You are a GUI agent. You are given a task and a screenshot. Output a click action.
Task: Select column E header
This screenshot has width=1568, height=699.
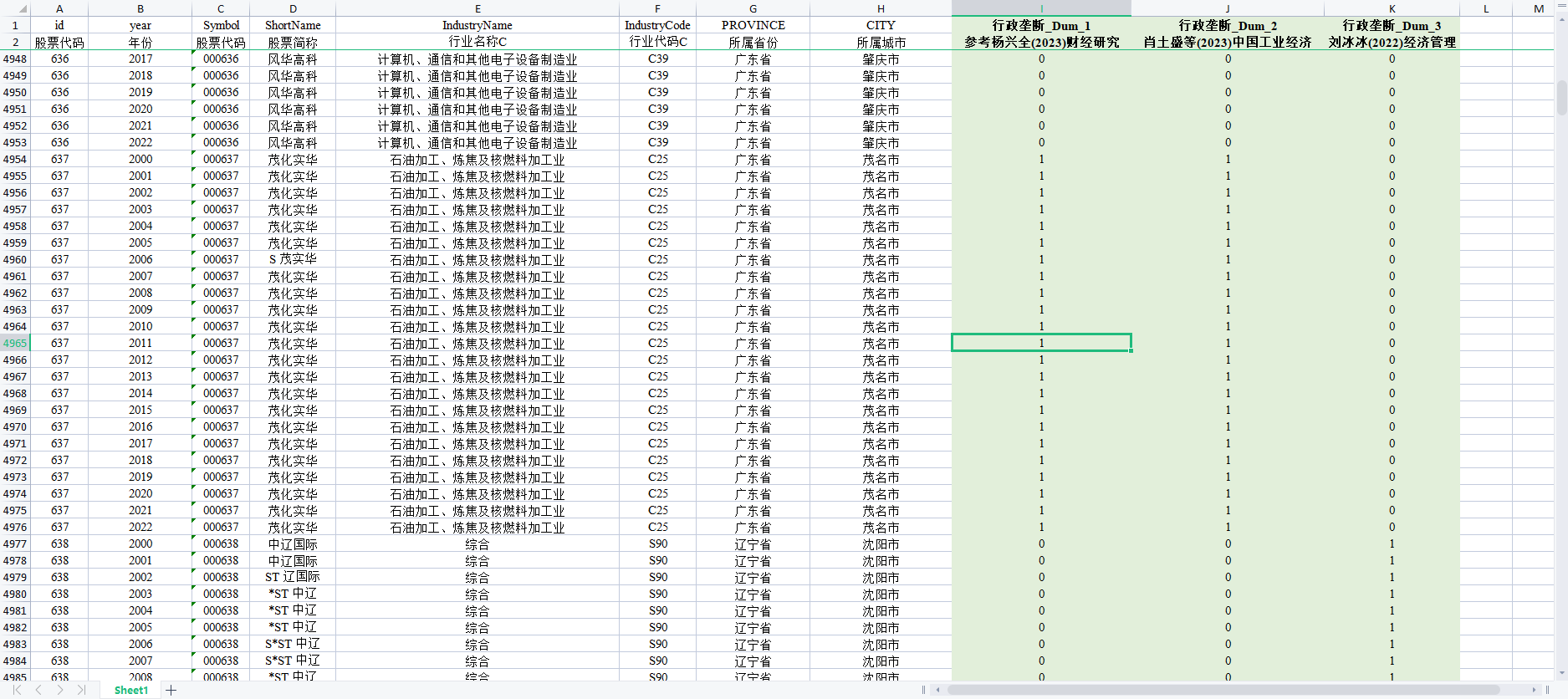pos(478,8)
